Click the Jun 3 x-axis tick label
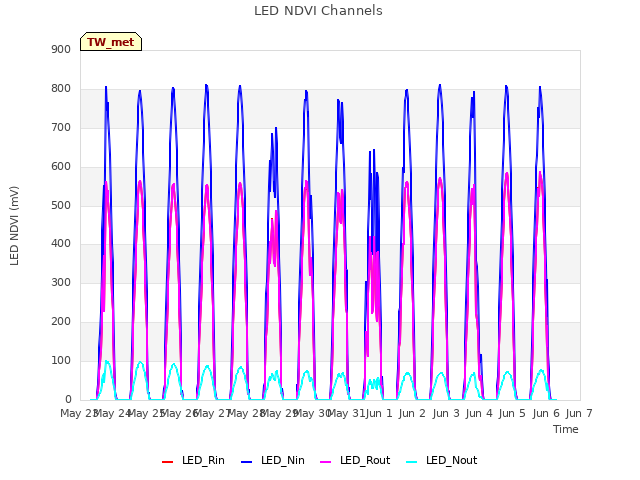This screenshot has height=480, width=640. click(x=446, y=413)
